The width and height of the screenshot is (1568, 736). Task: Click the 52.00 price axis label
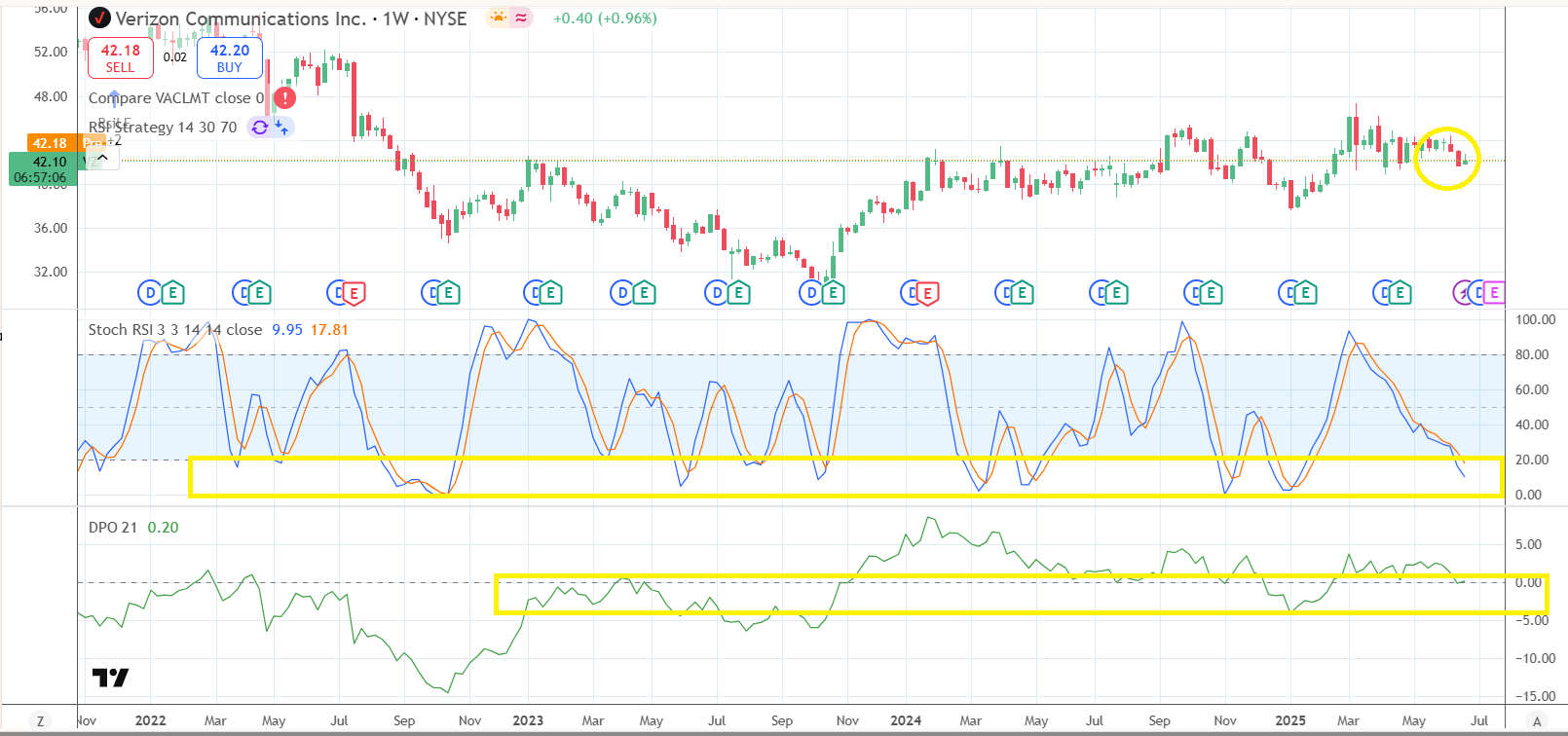(51, 52)
